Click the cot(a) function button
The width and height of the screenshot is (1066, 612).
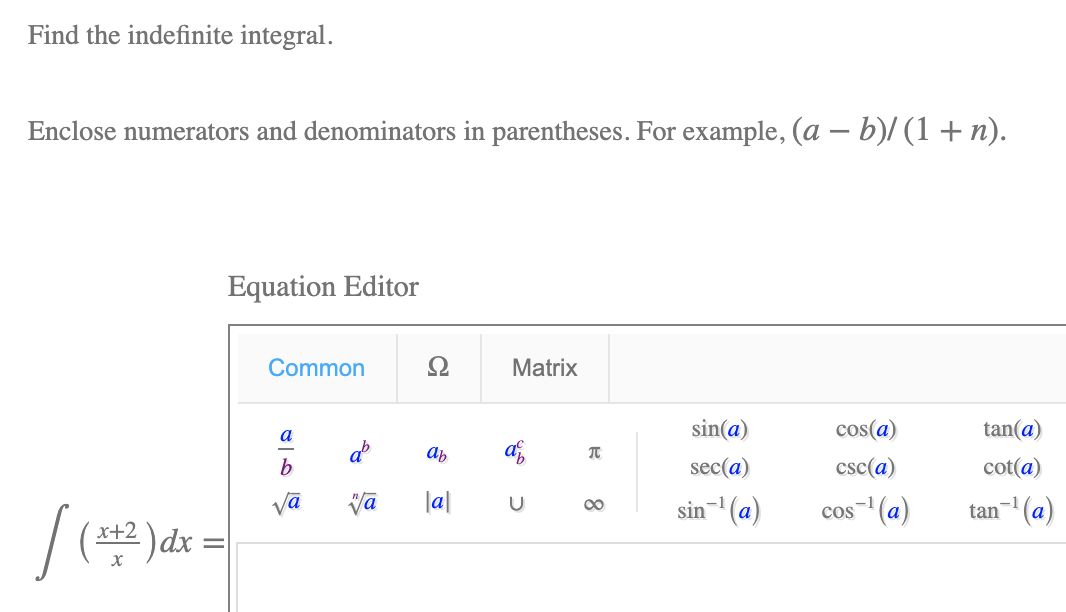click(x=1011, y=467)
